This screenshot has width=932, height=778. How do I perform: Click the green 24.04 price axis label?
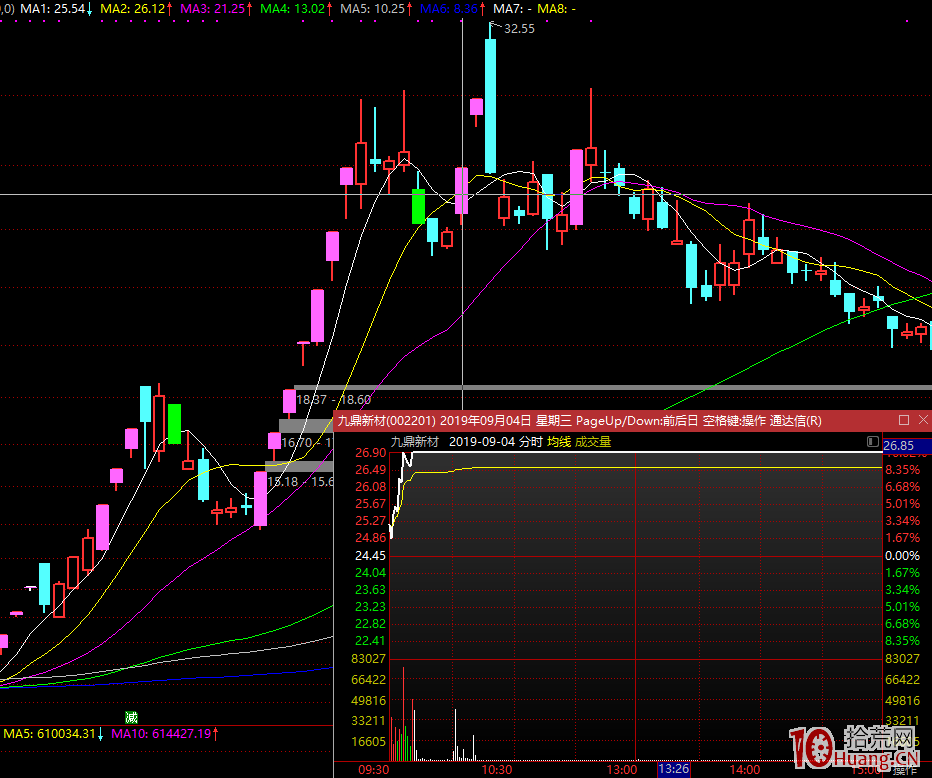pos(370,573)
